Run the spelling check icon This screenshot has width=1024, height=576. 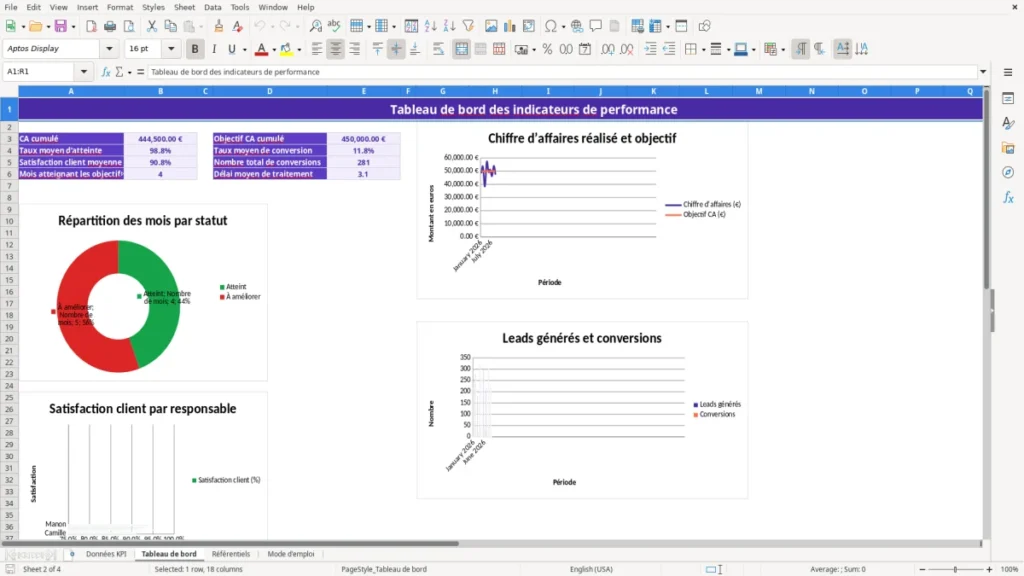pyautogui.click(x=334, y=26)
